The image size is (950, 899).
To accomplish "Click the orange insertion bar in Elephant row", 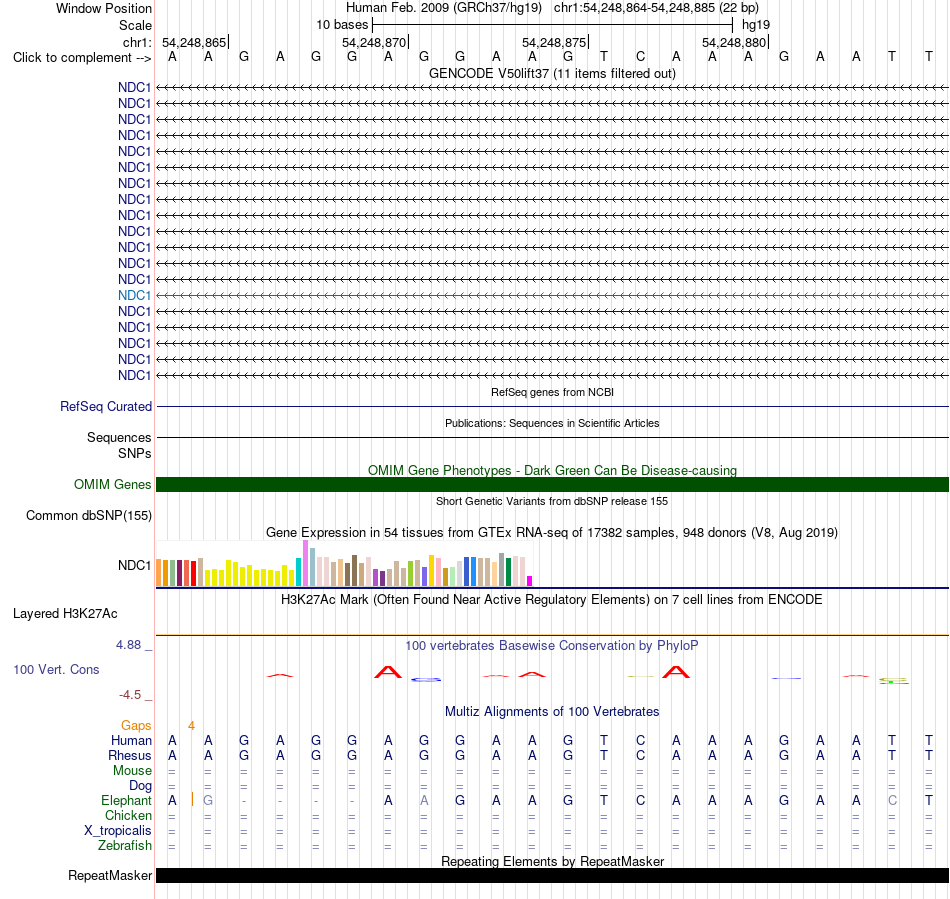I will point(192,799).
